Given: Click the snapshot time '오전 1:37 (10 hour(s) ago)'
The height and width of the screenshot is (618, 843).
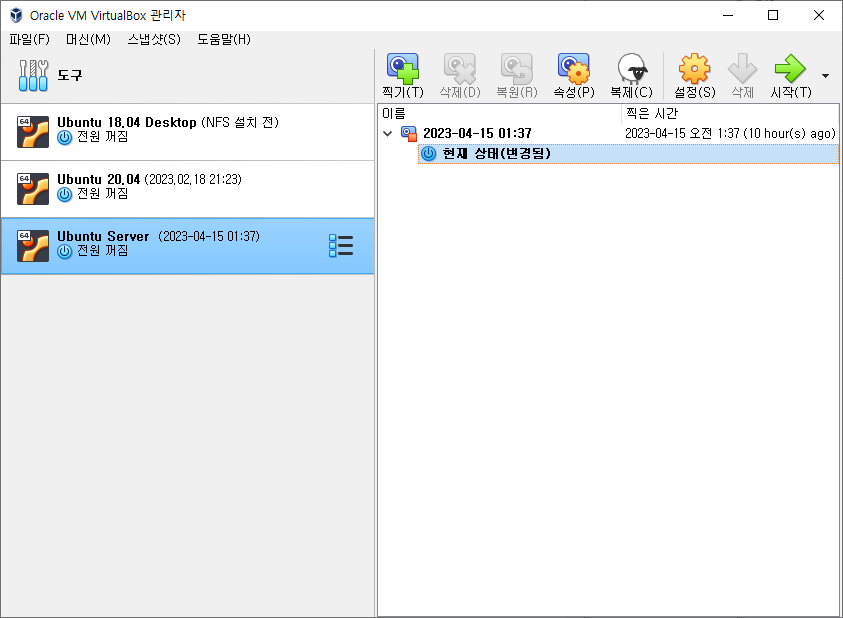Looking at the screenshot, I should [x=762, y=133].
